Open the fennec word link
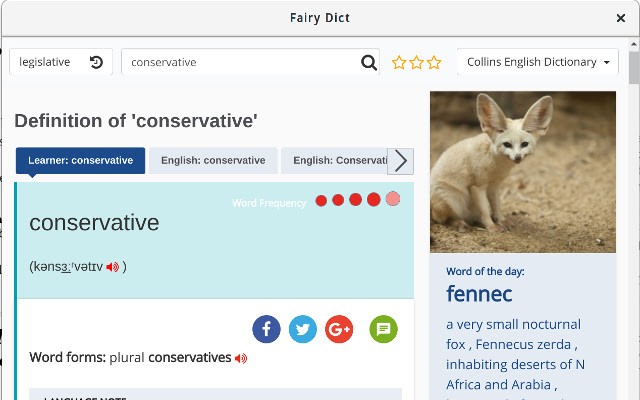The image size is (640, 400). click(x=479, y=294)
